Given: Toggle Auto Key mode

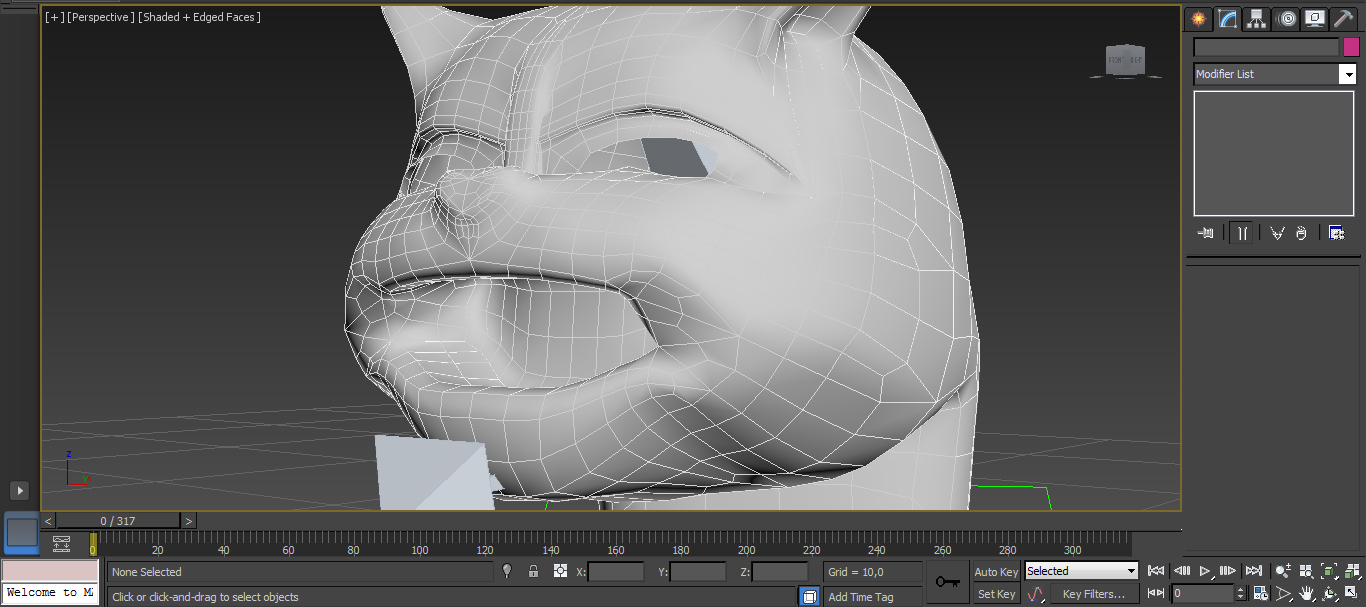Looking at the screenshot, I should 996,572.
